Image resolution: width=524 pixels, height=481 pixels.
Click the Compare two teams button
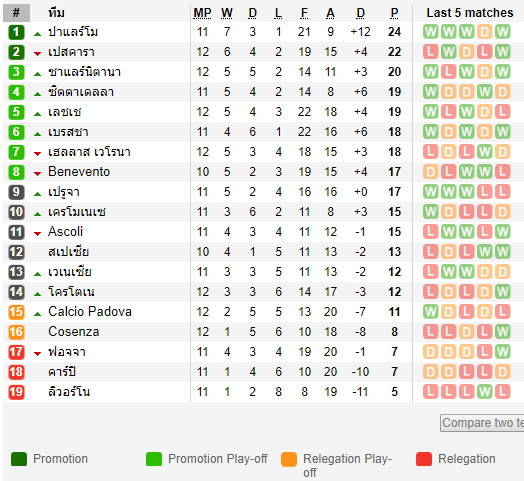pos(482,423)
